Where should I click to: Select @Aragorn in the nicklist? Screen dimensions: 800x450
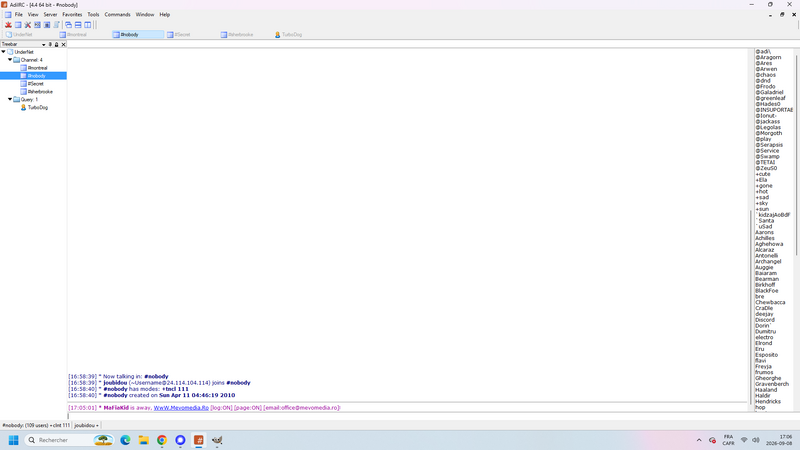click(768, 57)
